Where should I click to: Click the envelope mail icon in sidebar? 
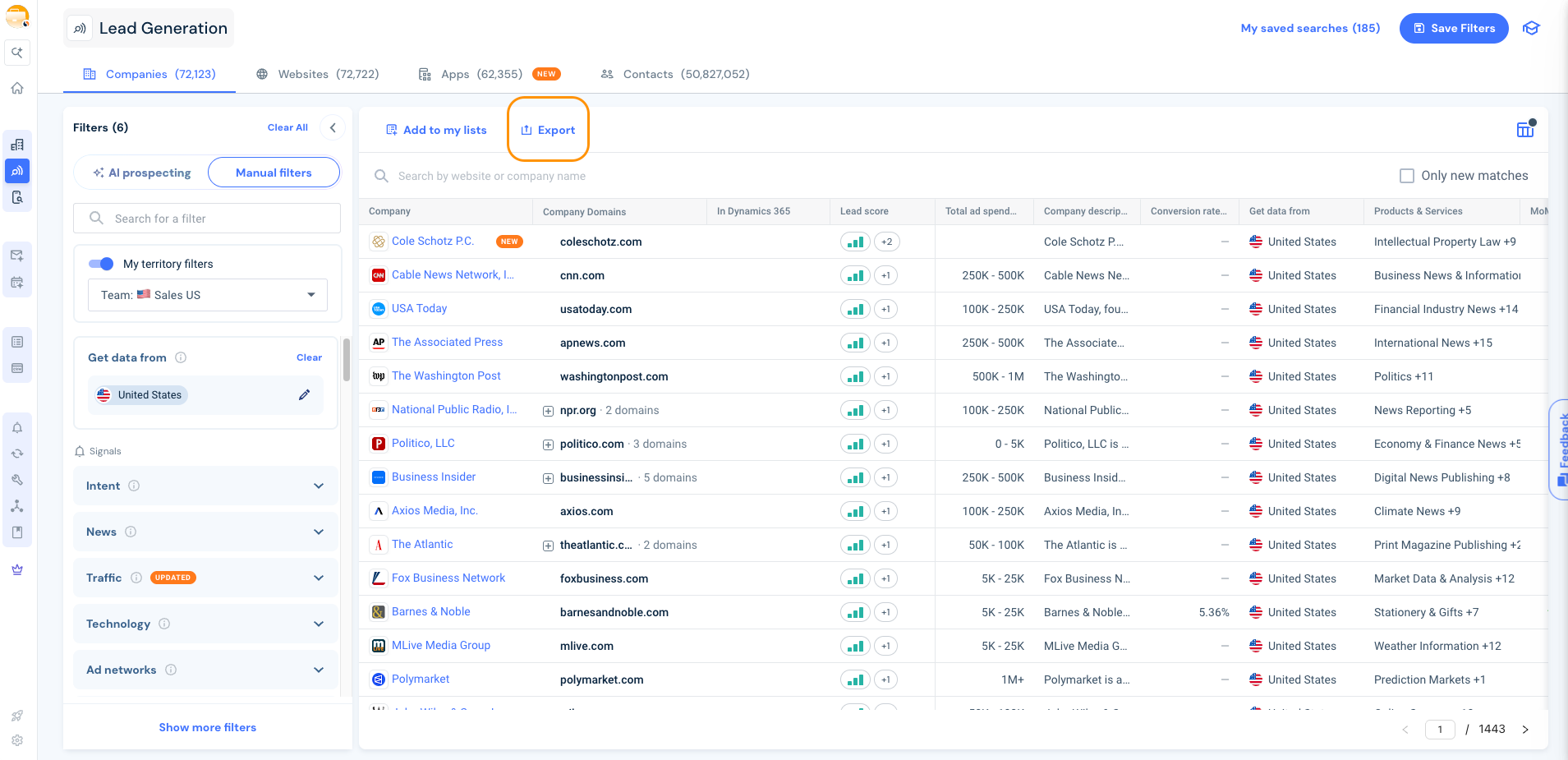tap(17, 256)
